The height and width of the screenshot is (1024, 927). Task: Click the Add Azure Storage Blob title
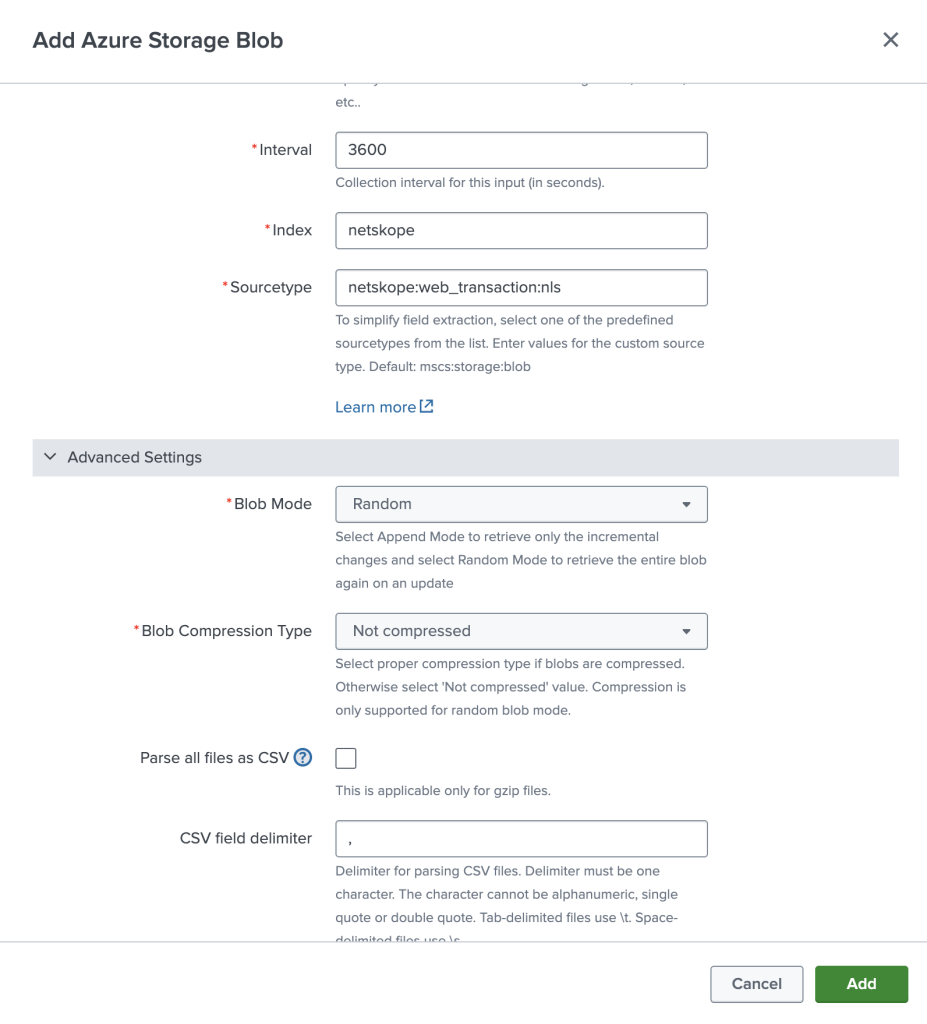(x=158, y=40)
